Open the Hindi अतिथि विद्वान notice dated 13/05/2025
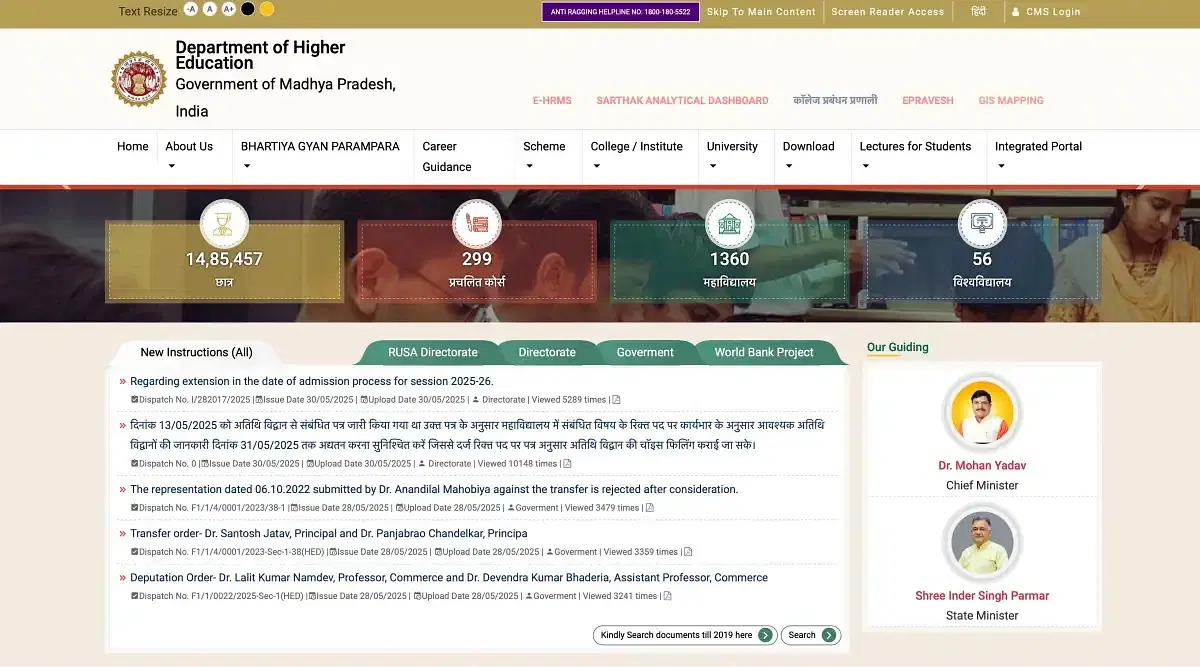Viewport: 1200px width, 667px height. tap(477, 435)
